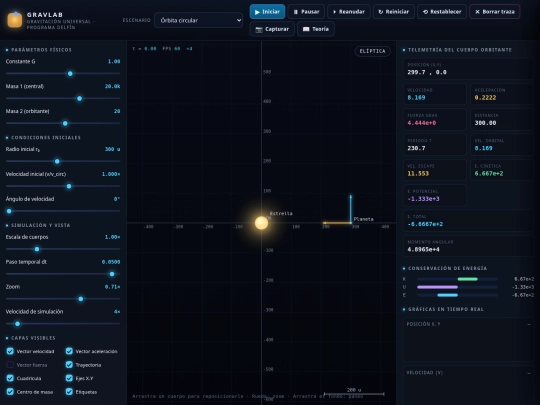The image size is (540, 405).
Task: Click the Constante G value 1.00
Action: (x=114, y=61)
